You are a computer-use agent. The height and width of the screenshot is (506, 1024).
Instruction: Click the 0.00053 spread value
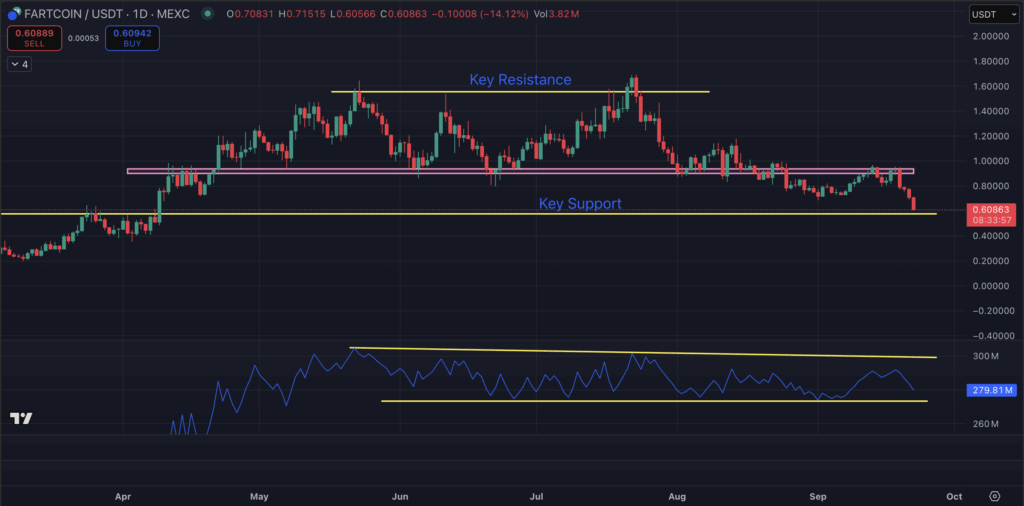pos(84,38)
